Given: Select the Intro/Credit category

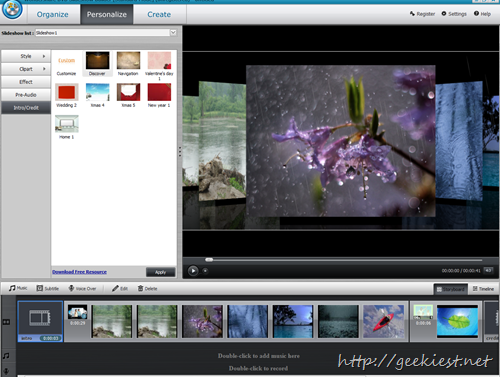Looking at the screenshot, I should tap(26, 108).
